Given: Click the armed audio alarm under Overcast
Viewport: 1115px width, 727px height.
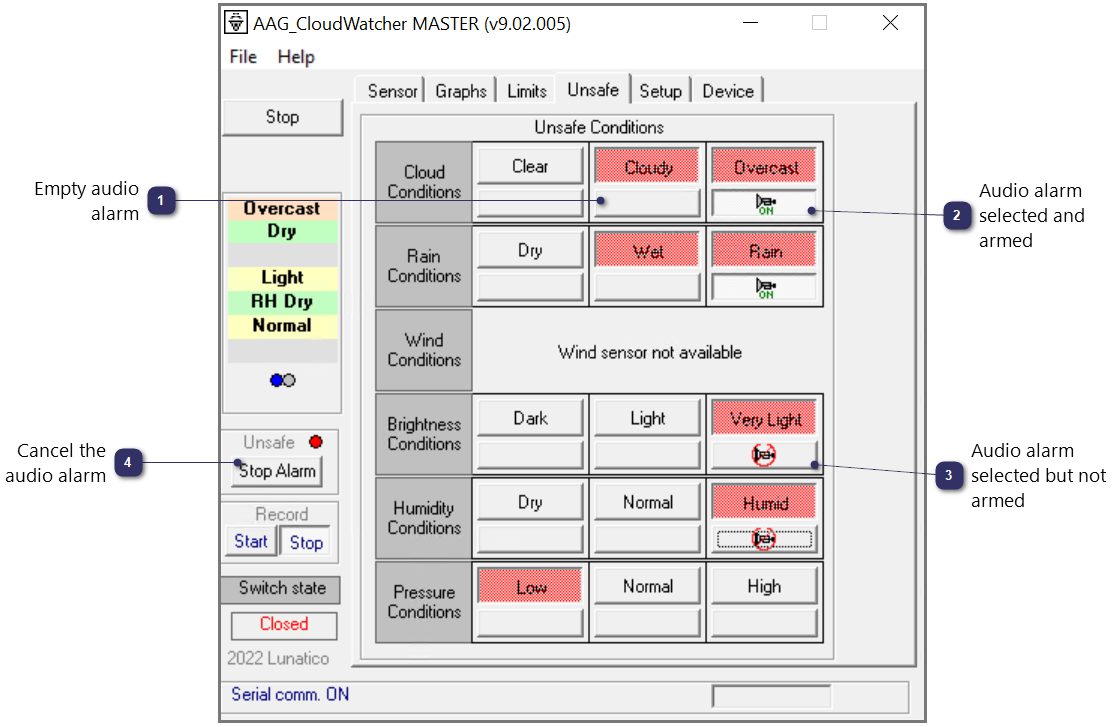Looking at the screenshot, I should pos(764,203).
